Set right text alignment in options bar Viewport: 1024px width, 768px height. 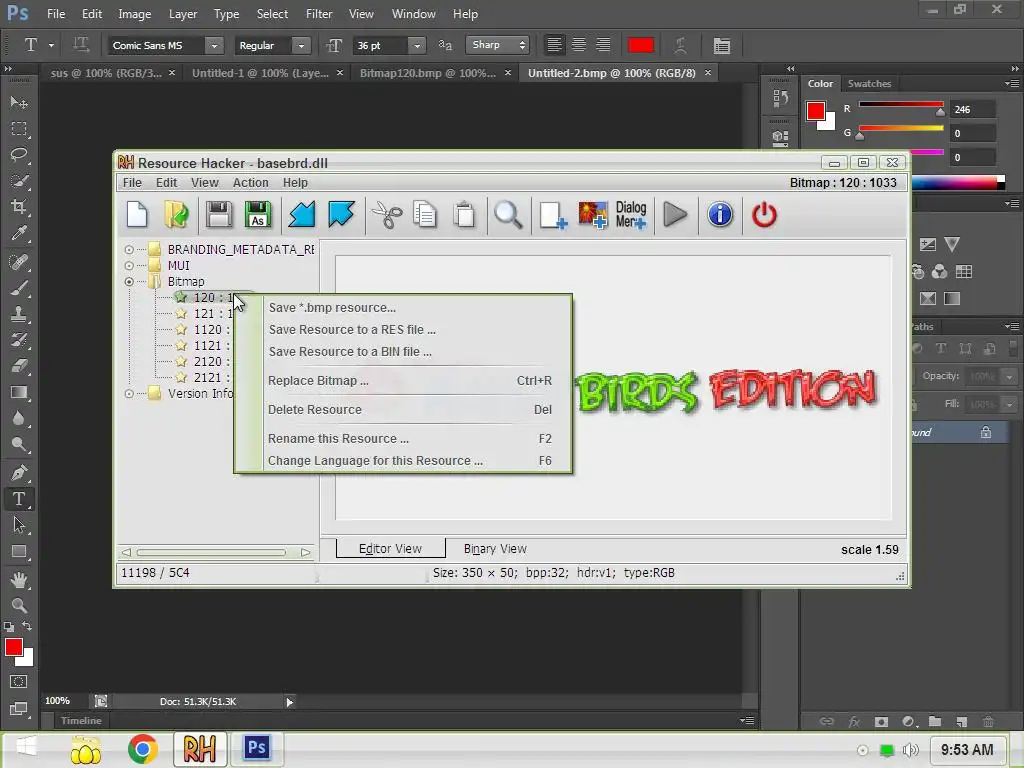(603, 45)
